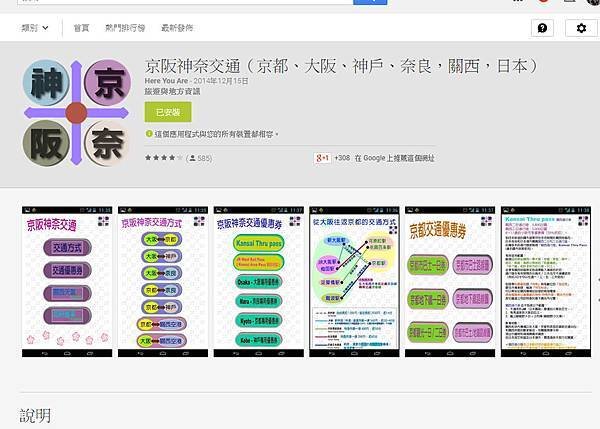The height and width of the screenshot is (429, 600).
Task: Click the 2014年12月15日 release date text
Action: click(221, 81)
